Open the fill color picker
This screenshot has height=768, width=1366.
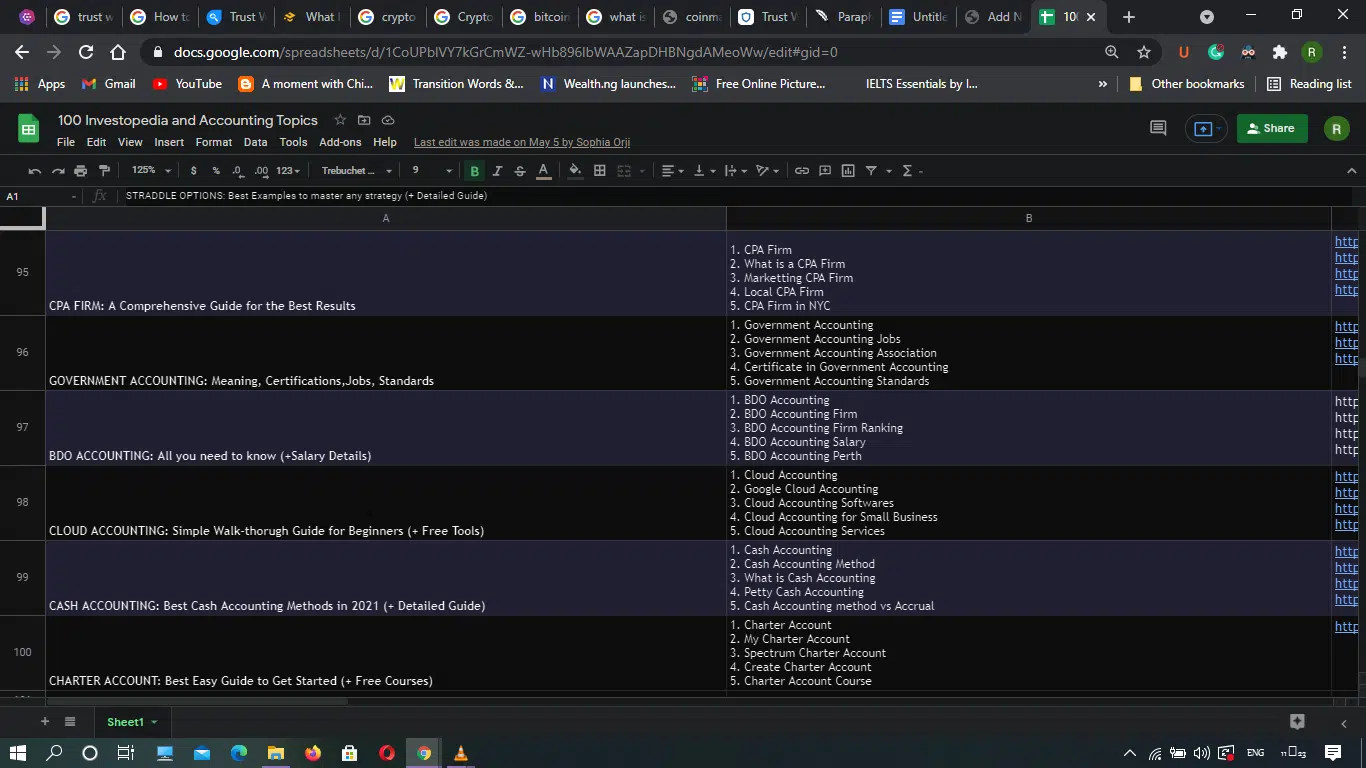(575, 171)
